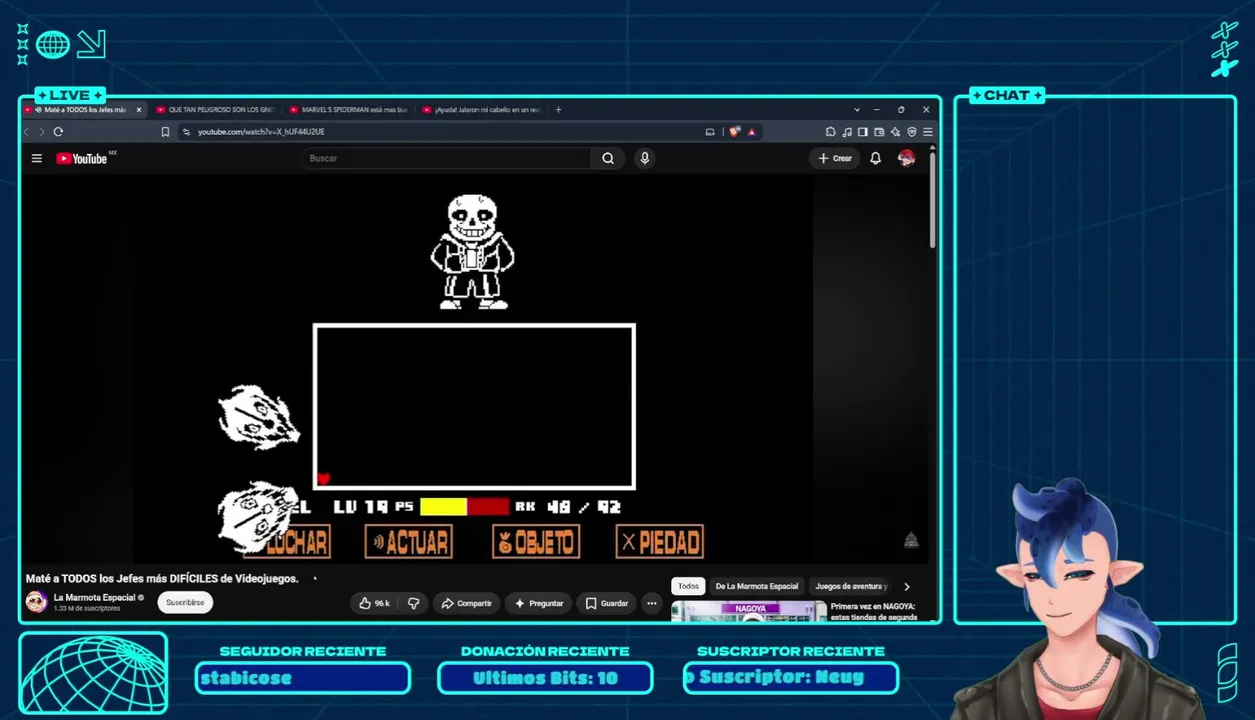
Task: Click the video title Maté a TODOS los Jefes
Action: [162, 578]
